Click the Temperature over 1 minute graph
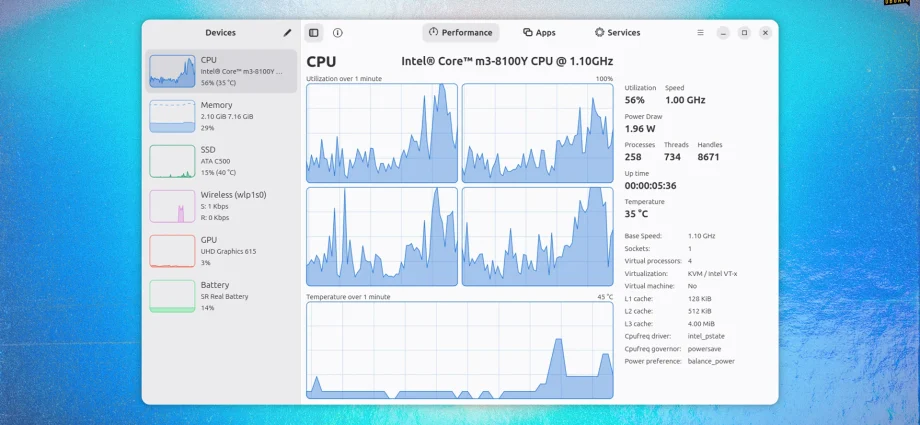Image resolution: width=920 pixels, height=425 pixels. pyautogui.click(x=459, y=350)
